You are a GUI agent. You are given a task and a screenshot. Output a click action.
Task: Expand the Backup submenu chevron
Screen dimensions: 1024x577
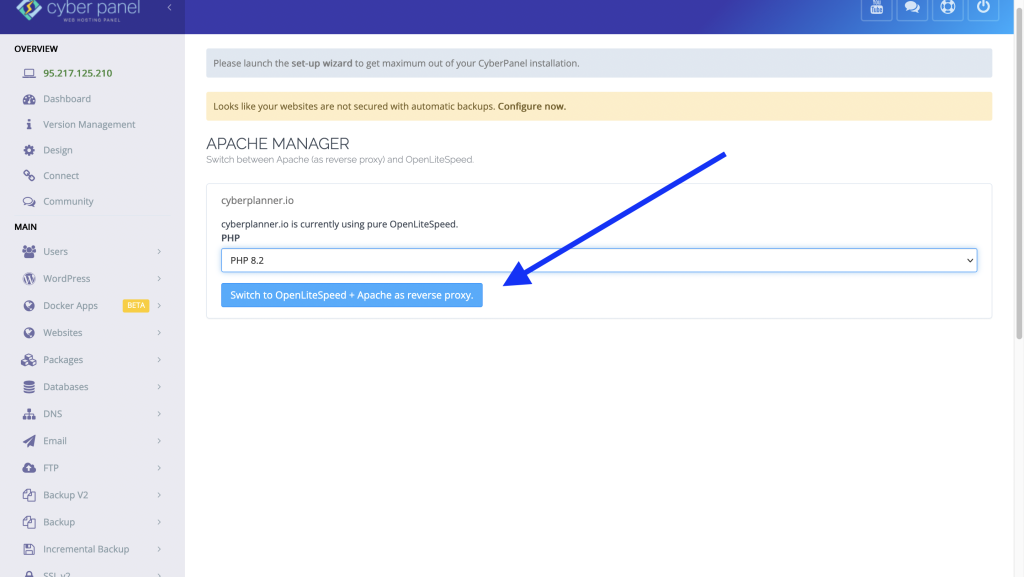(x=159, y=522)
